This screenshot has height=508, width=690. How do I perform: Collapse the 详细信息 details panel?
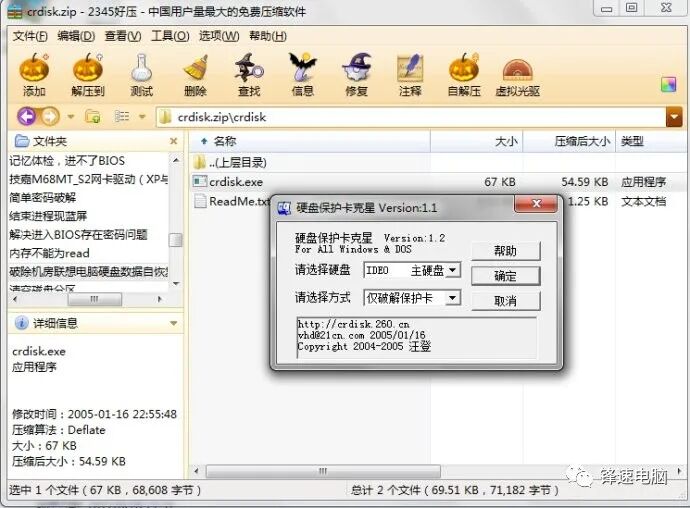174,324
